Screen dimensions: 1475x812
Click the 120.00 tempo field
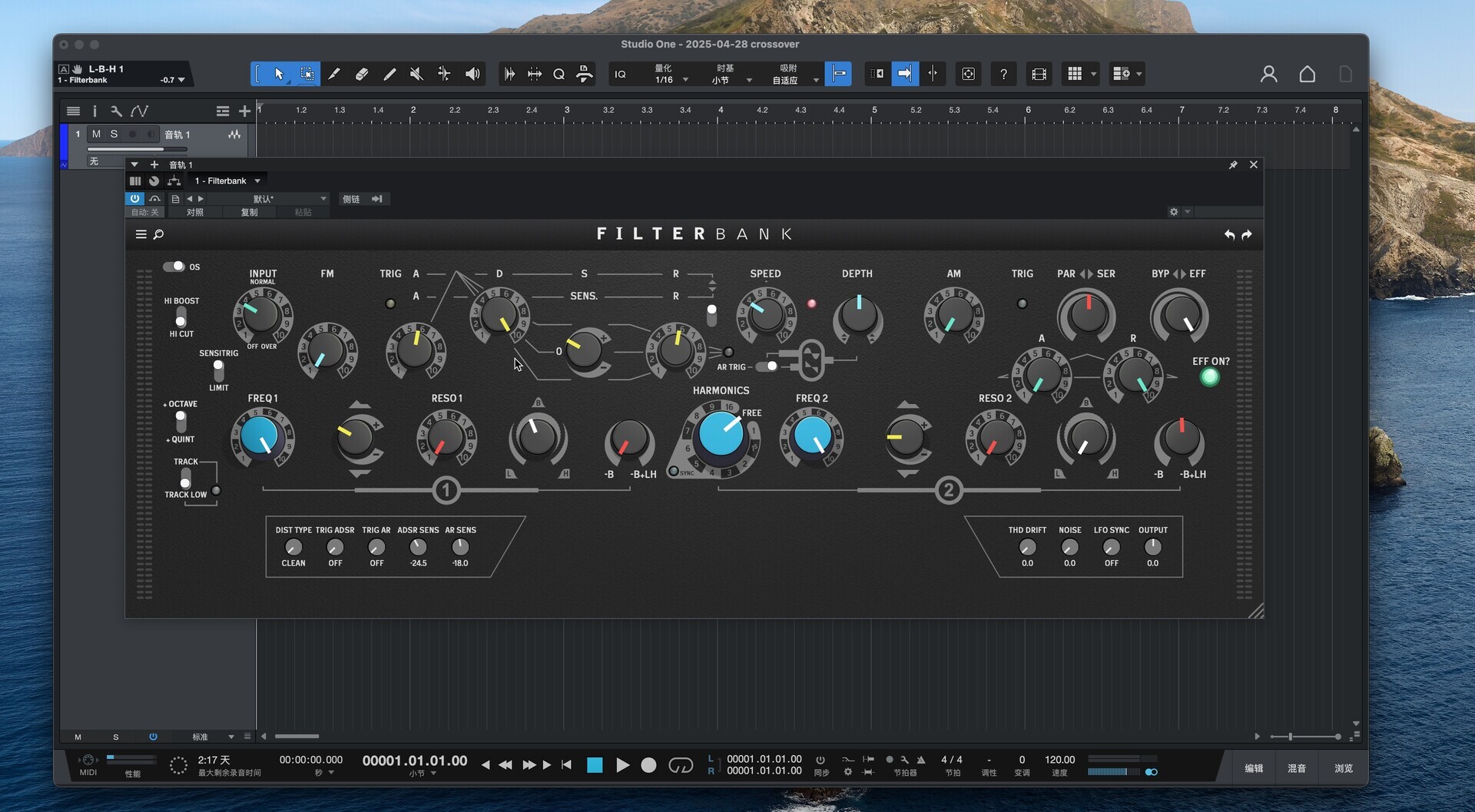[1059, 760]
